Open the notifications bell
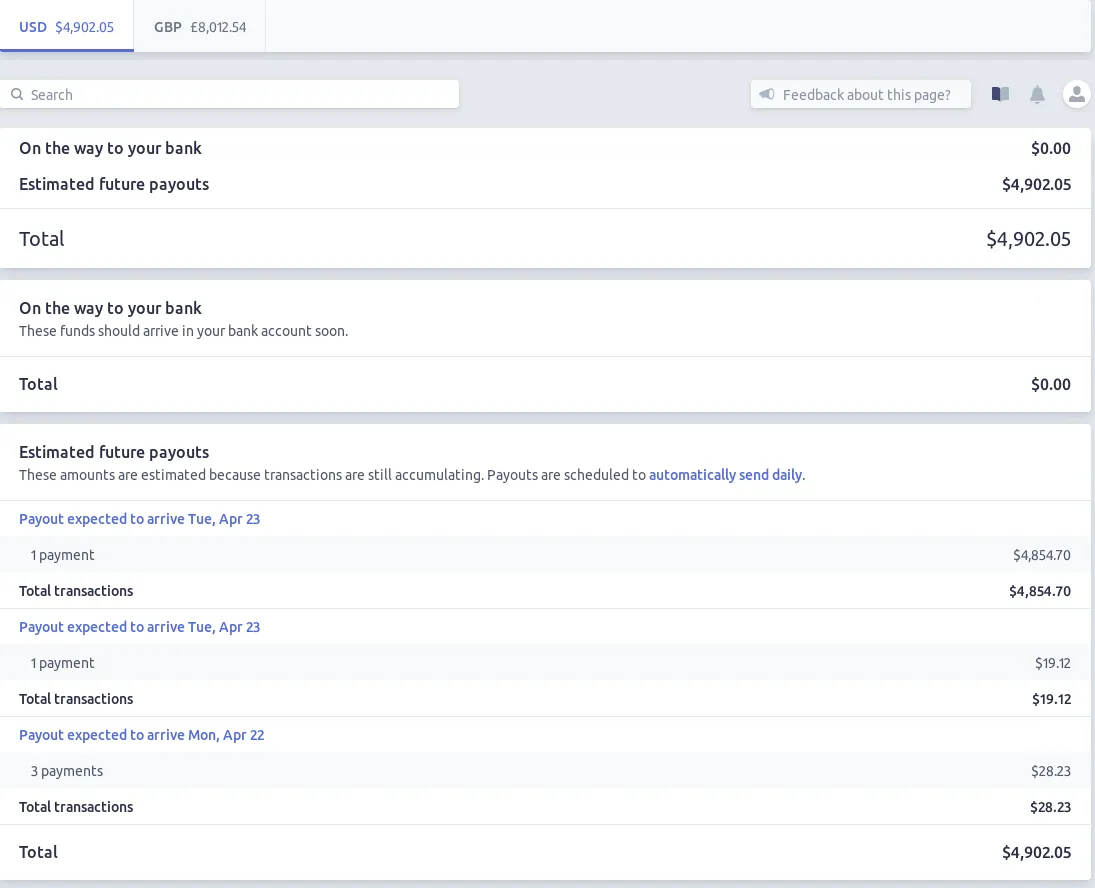This screenshot has width=1095, height=888. 1037,94
